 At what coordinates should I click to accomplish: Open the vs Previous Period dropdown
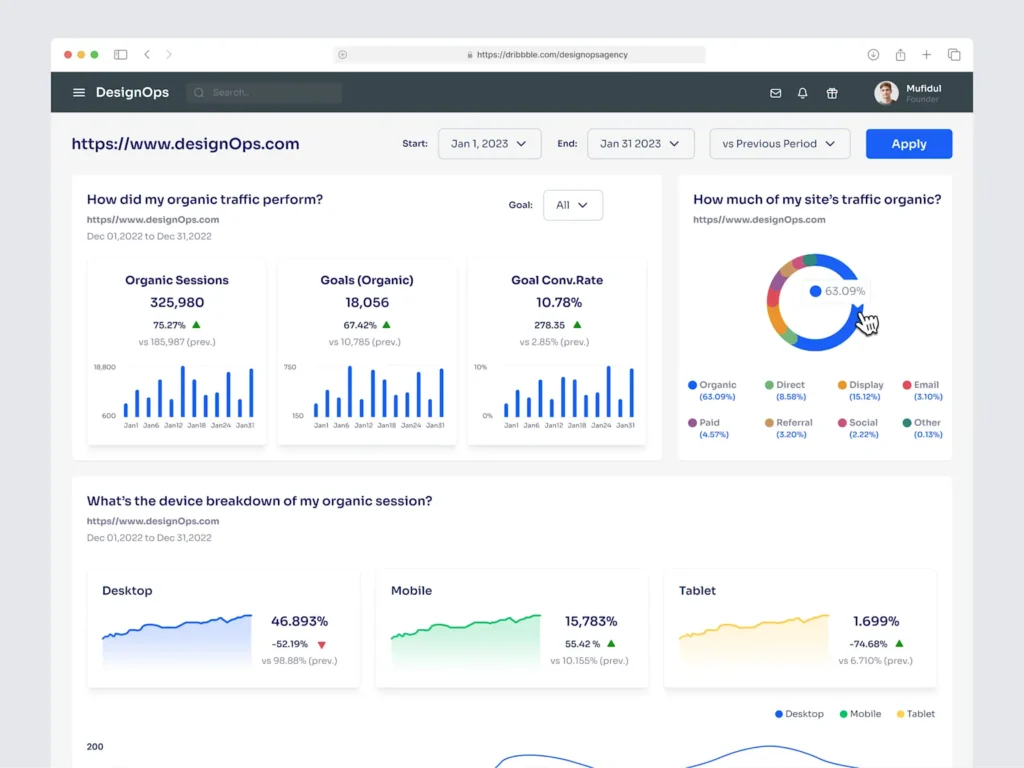(x=779, y=143)
